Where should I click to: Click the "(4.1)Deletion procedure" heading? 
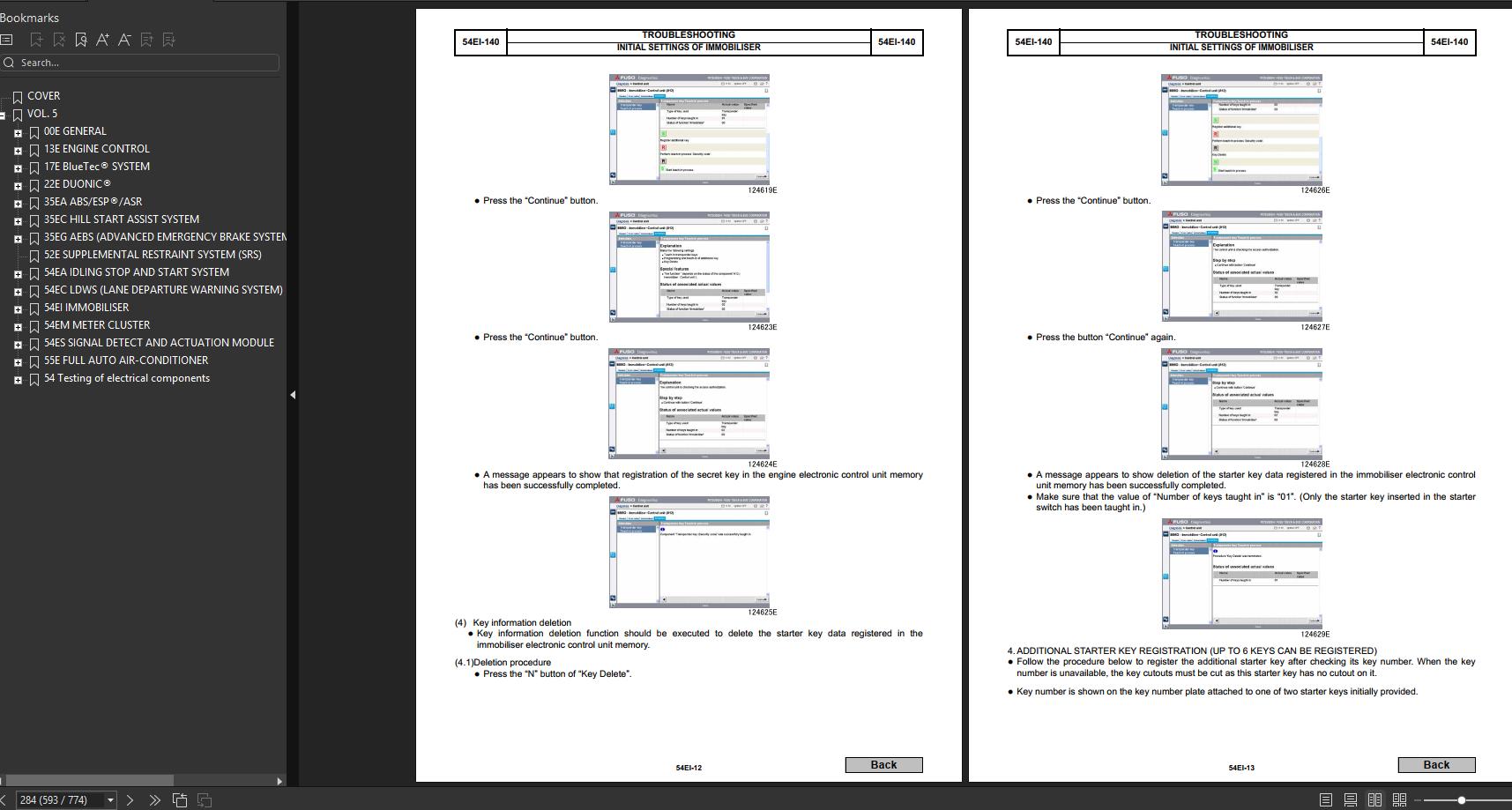click(x=503, y=663)
